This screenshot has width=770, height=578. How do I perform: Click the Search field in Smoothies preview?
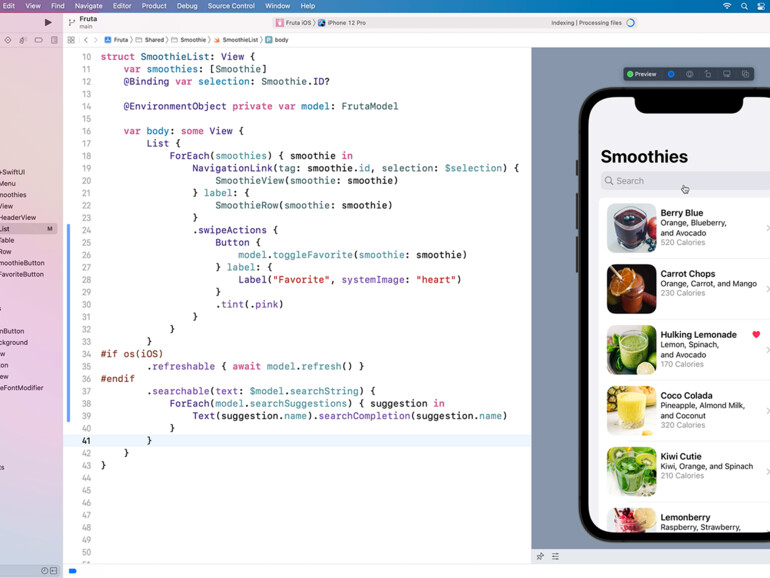coord(686,181)
